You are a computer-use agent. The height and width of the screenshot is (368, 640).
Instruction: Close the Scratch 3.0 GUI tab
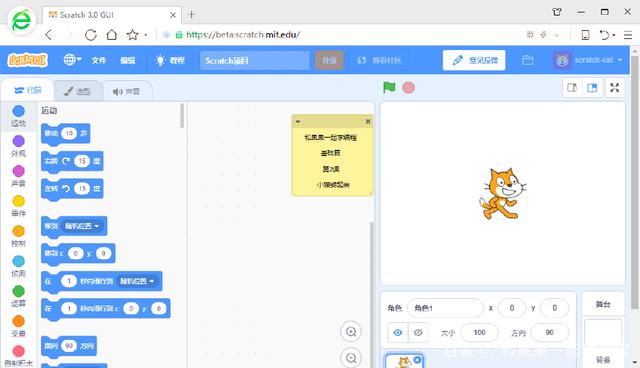tap(173, 15)
